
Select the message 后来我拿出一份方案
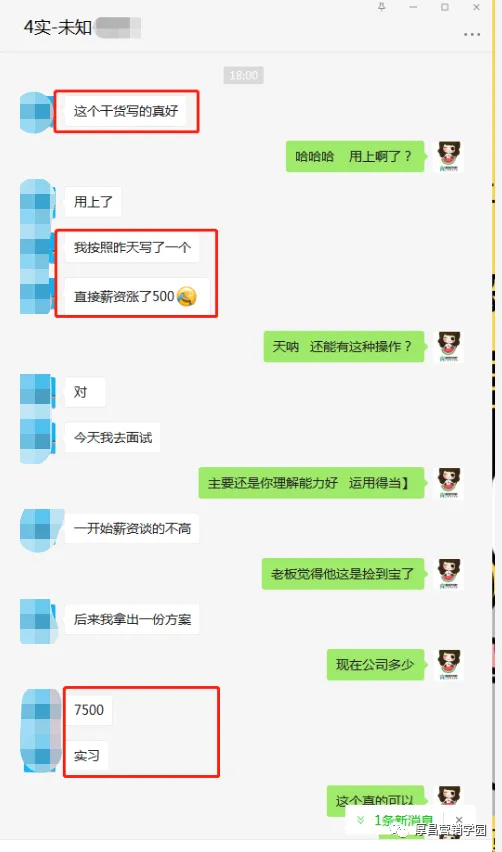pos(132,619)
